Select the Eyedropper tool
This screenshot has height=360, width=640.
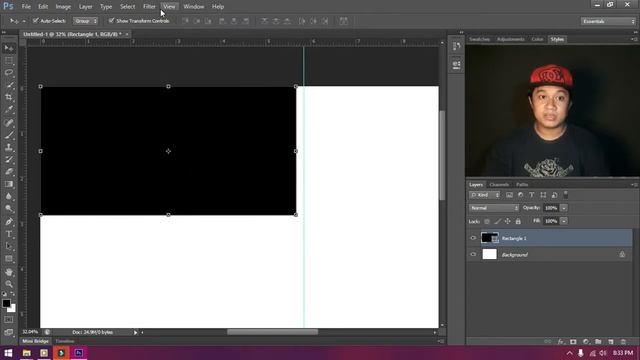pyautogui.click(x=9, y=109)
